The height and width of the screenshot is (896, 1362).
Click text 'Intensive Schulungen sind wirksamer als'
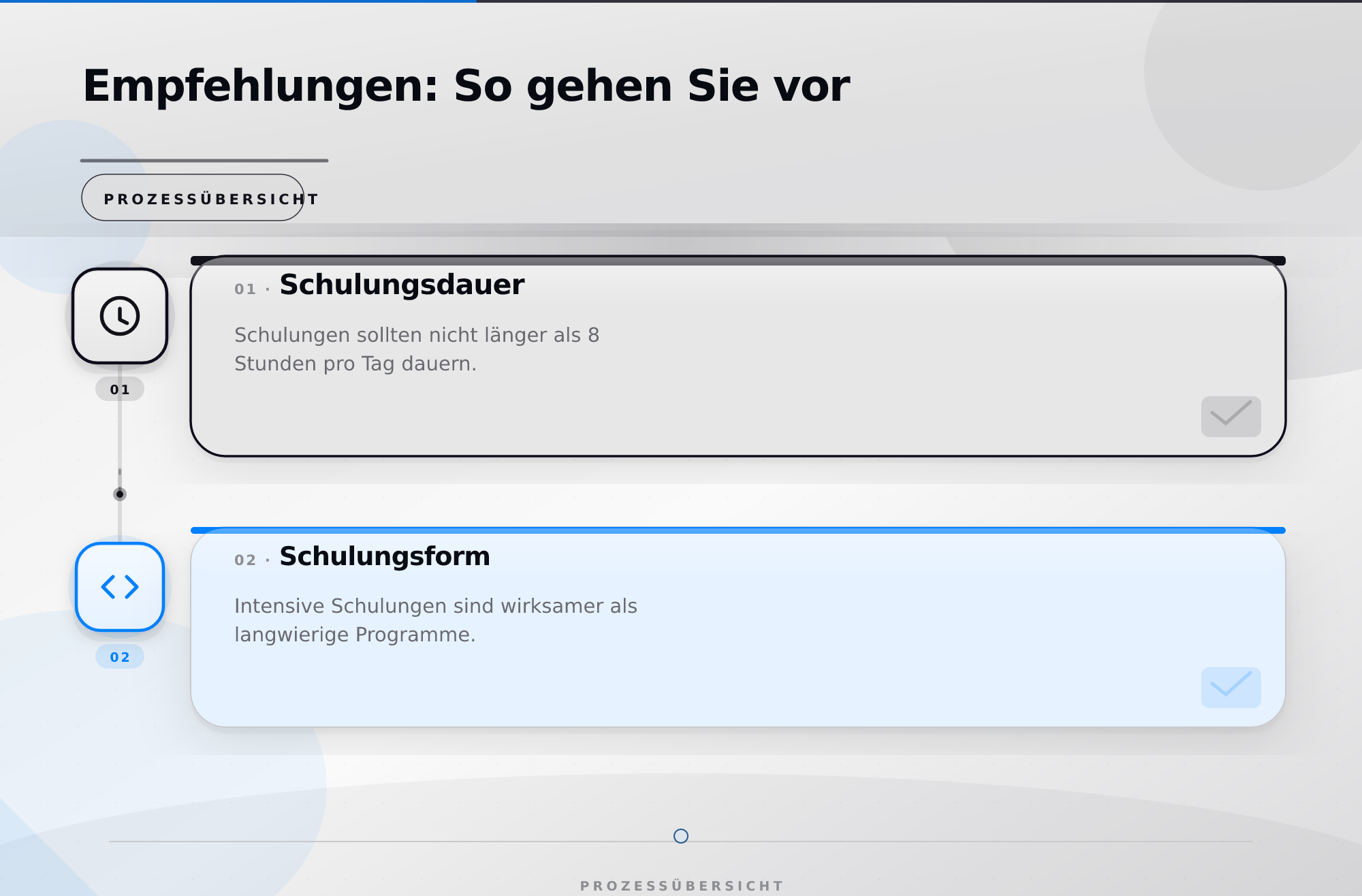pyautogui.click(x=436, y=606)
